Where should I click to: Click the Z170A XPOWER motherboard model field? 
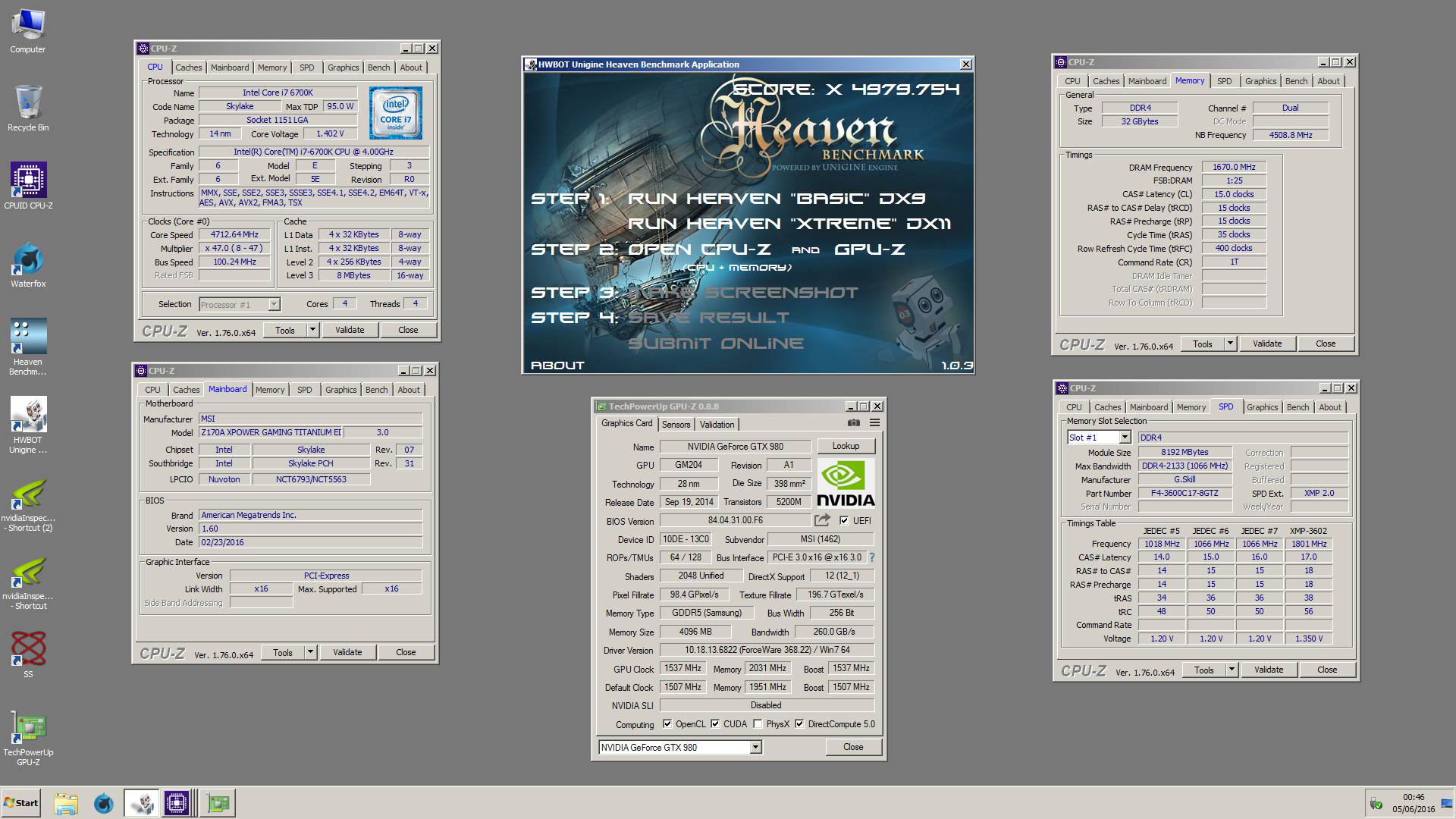click(270, 432)
